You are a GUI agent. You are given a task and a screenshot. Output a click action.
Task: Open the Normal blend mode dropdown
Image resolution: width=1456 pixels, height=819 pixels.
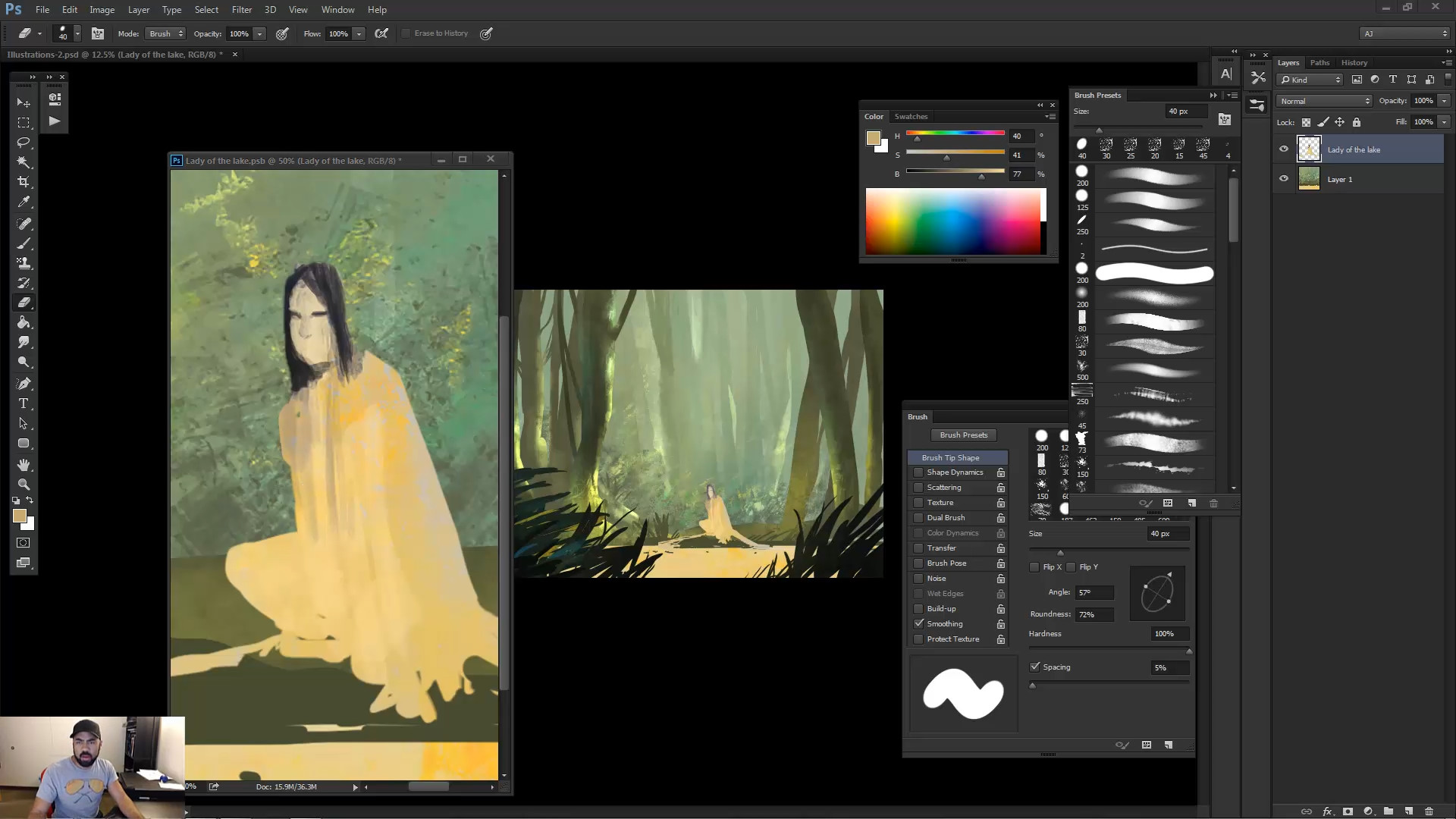point(1324,101)
